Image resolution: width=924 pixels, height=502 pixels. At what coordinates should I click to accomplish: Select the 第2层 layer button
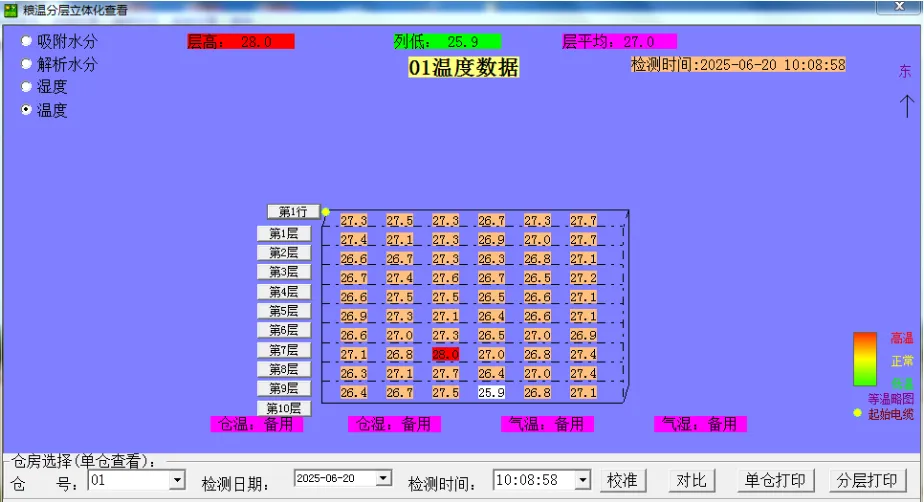(284, 253)
